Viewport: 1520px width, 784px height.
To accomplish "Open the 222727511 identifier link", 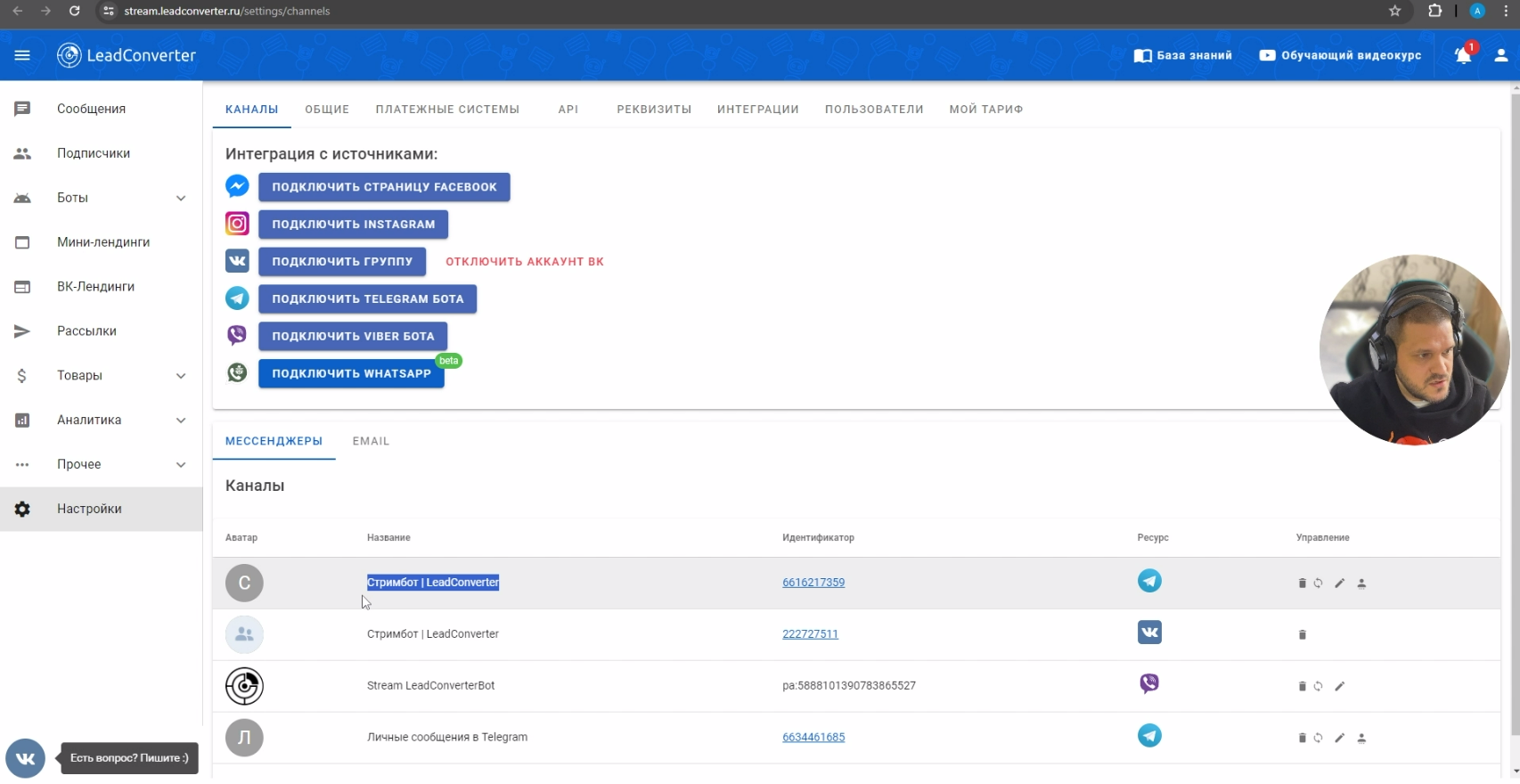I will (x=810, y=634).
